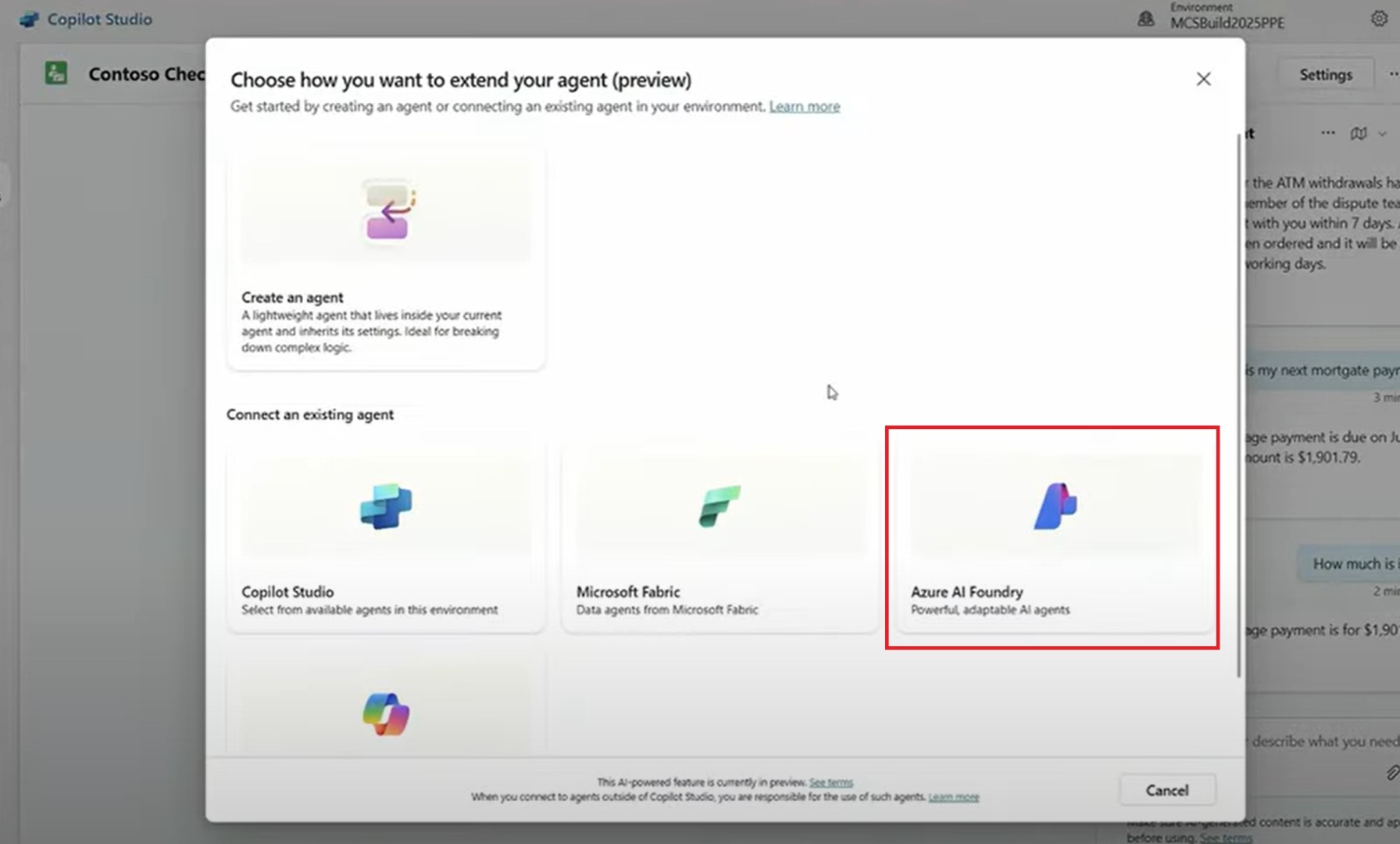1400x844 pixels.
Task: Choose the Microsoft Fabric data agents option
Action: click(720, 538)
